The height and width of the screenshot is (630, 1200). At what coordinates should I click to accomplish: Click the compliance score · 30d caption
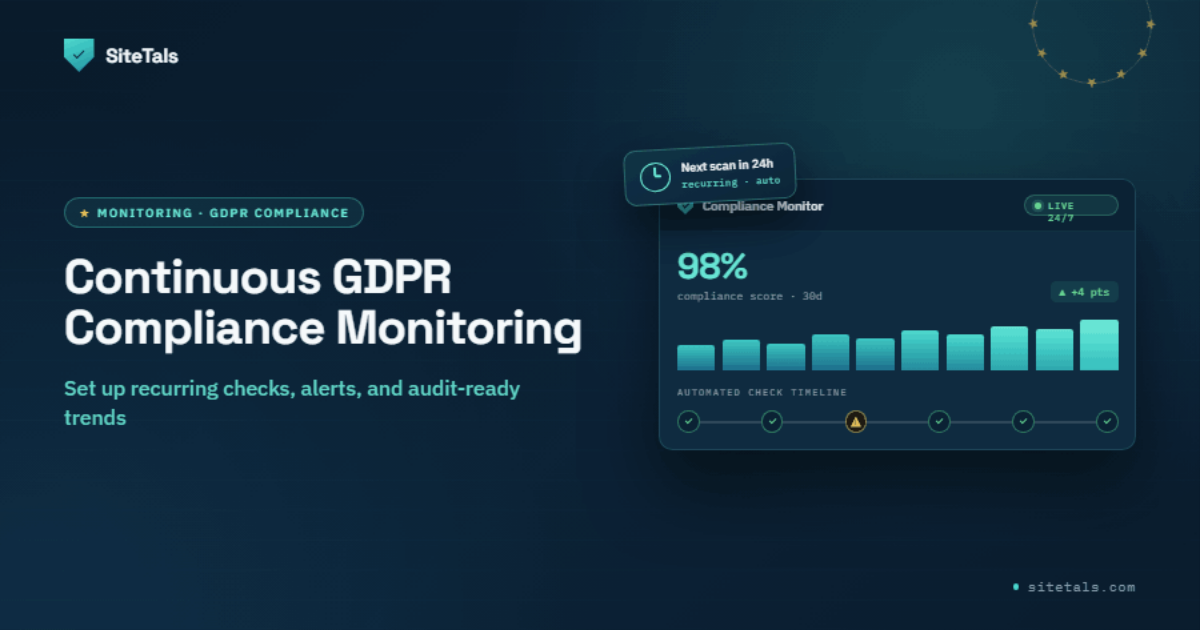(x=749, y=296)
